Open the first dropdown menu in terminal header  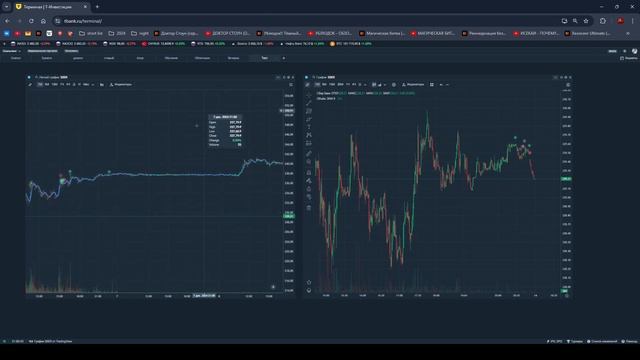(11, 51)
